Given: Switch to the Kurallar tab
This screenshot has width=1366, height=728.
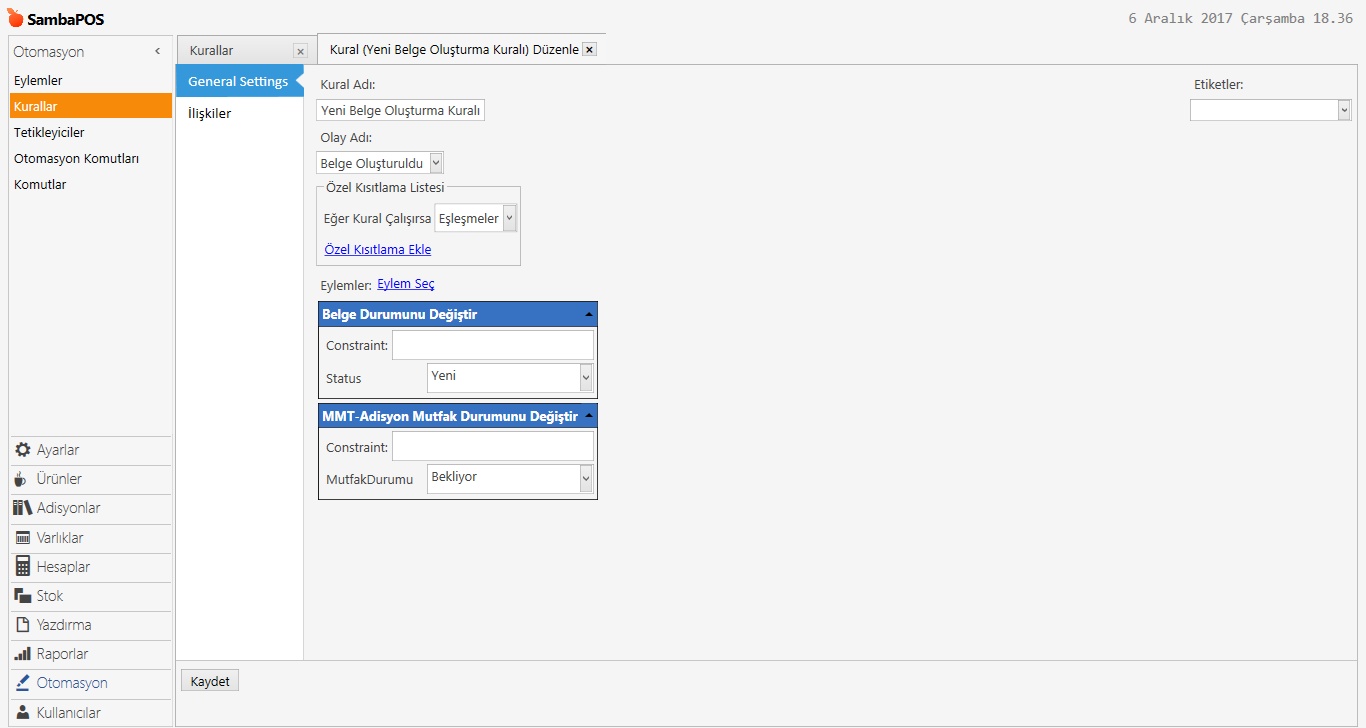Looking at the screenshot, I should 212,50.
